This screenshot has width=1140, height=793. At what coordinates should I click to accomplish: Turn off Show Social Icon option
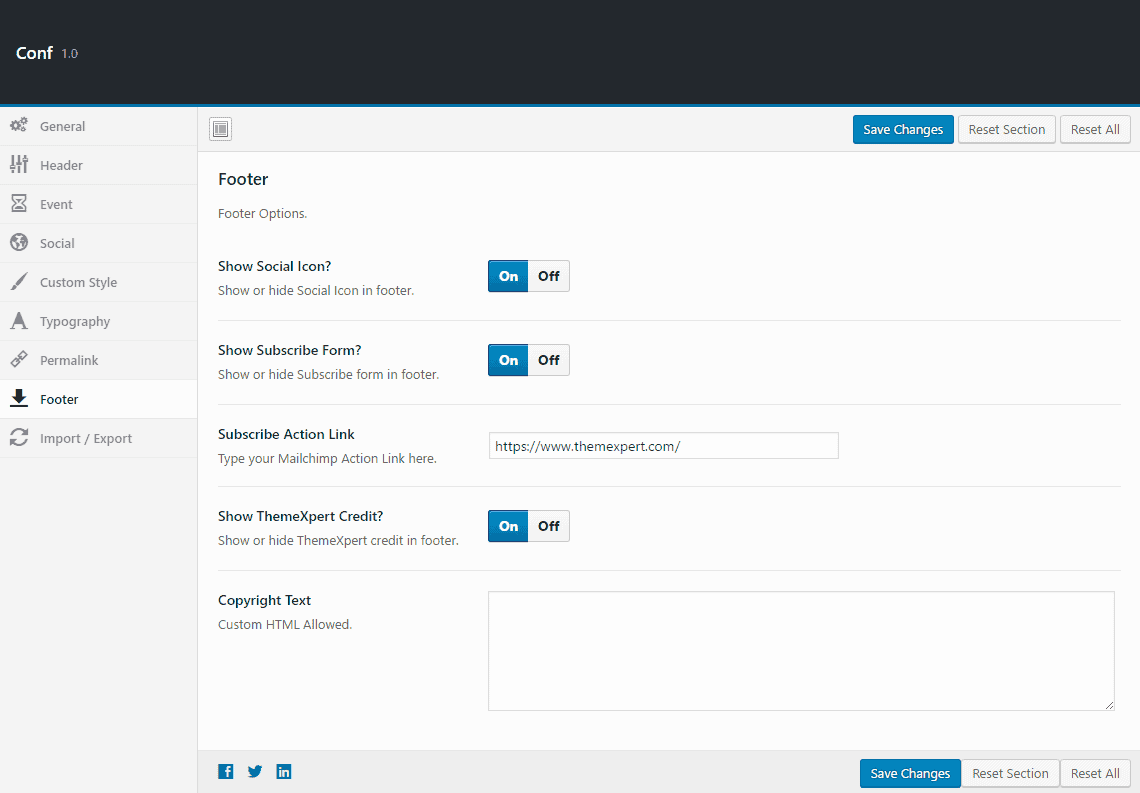tap(549, 276)
